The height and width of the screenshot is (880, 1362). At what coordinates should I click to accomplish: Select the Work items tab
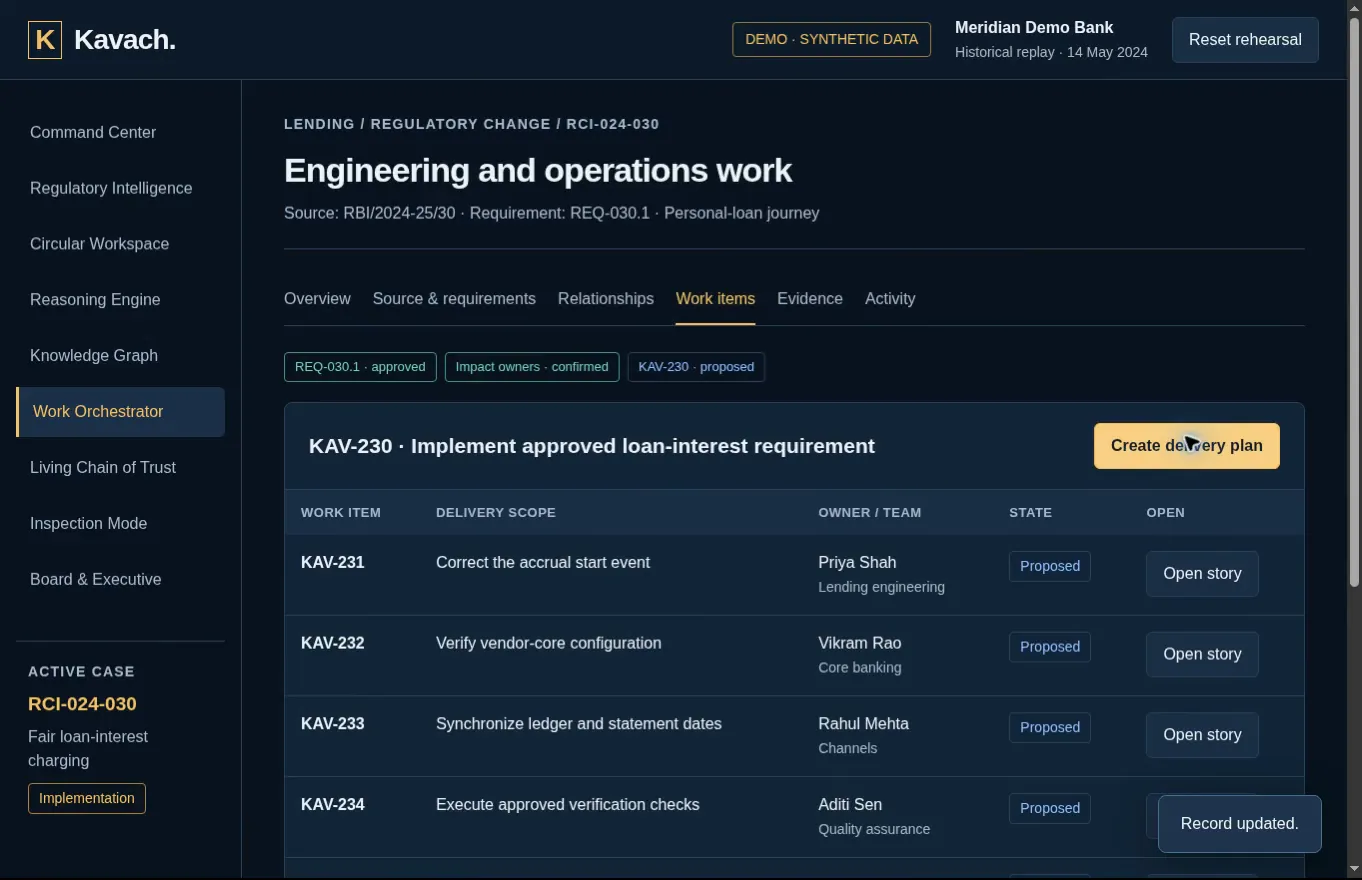715,299
